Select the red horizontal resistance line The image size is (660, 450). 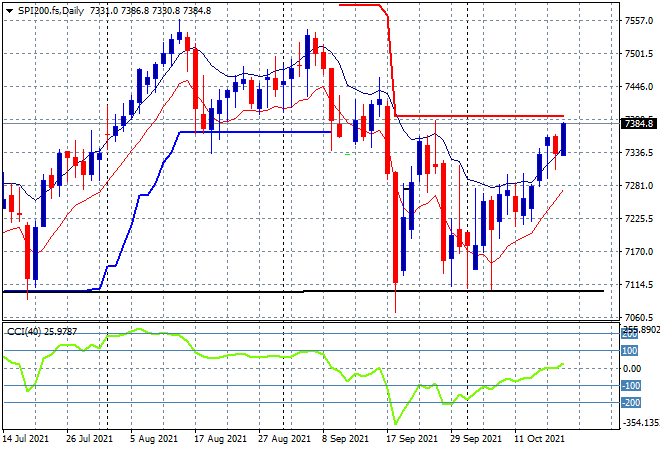click(x=479, y=116)
